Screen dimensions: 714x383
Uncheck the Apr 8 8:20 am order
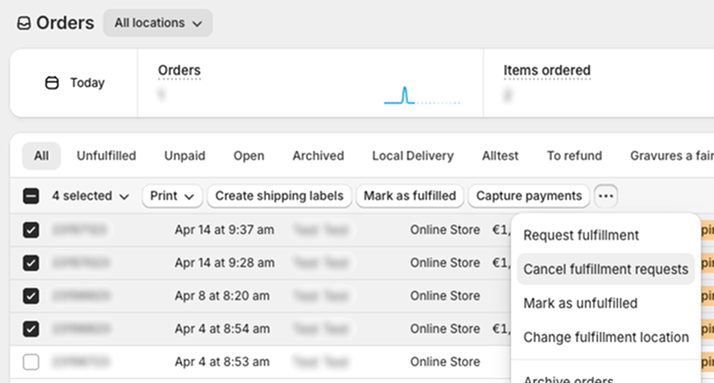(31, 296)
